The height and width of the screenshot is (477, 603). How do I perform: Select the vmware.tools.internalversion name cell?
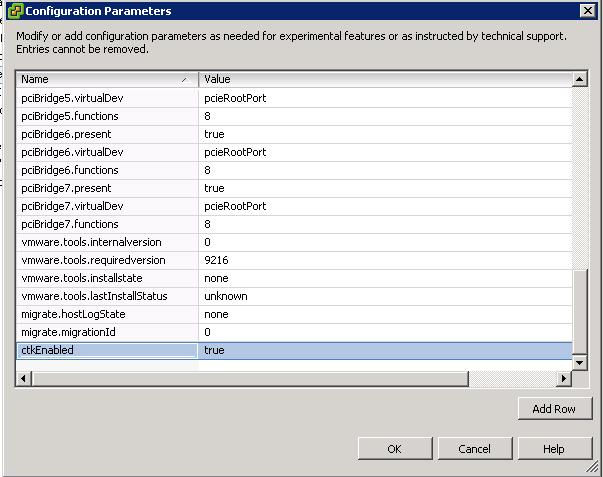(x=107, y=242)
